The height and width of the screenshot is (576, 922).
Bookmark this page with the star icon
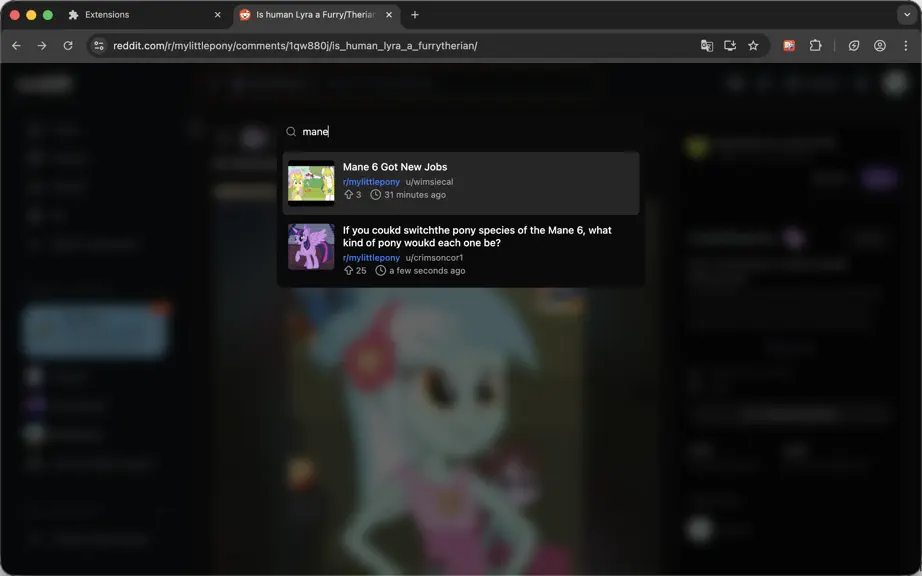click(x=753, y=45)
